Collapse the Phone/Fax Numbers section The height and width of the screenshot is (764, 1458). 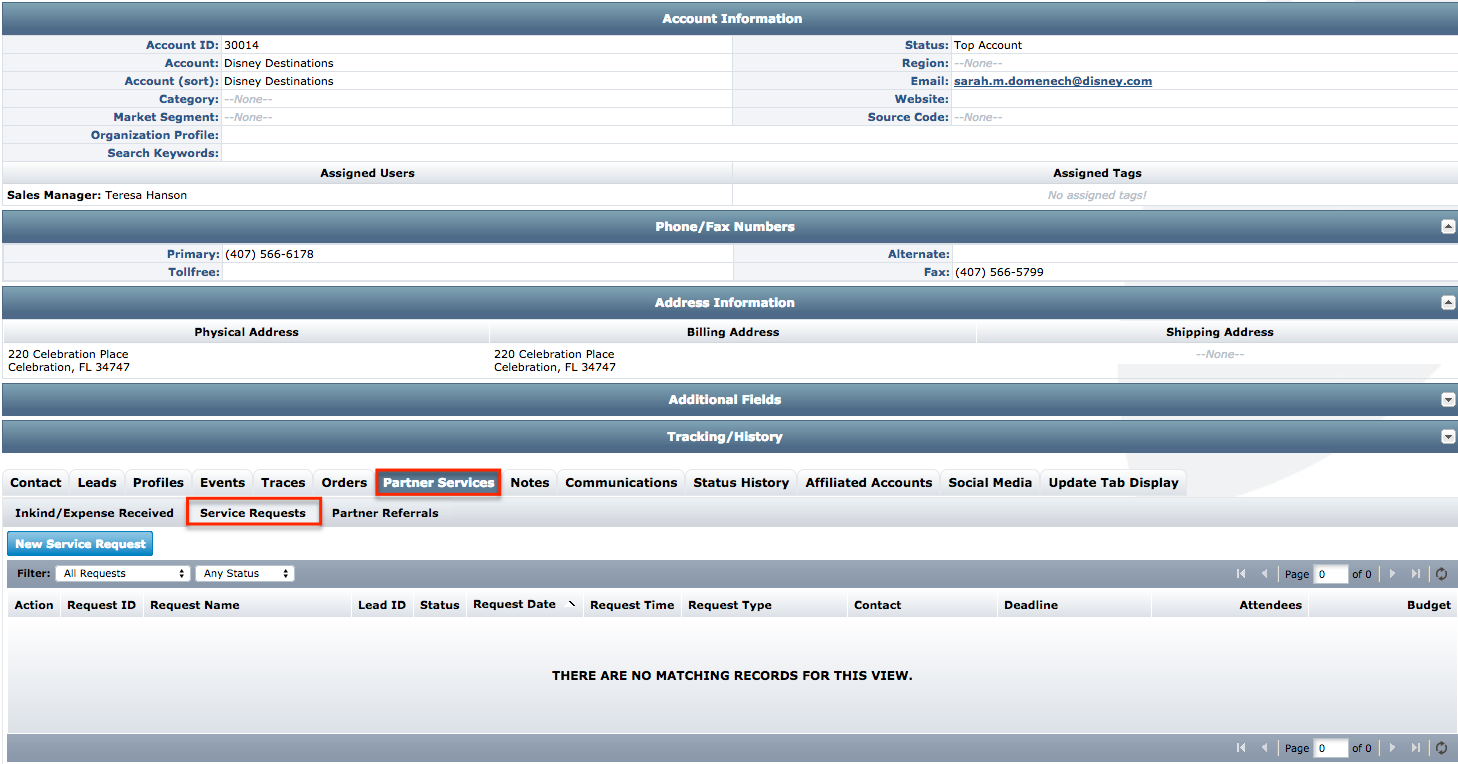pos(1447,227)
